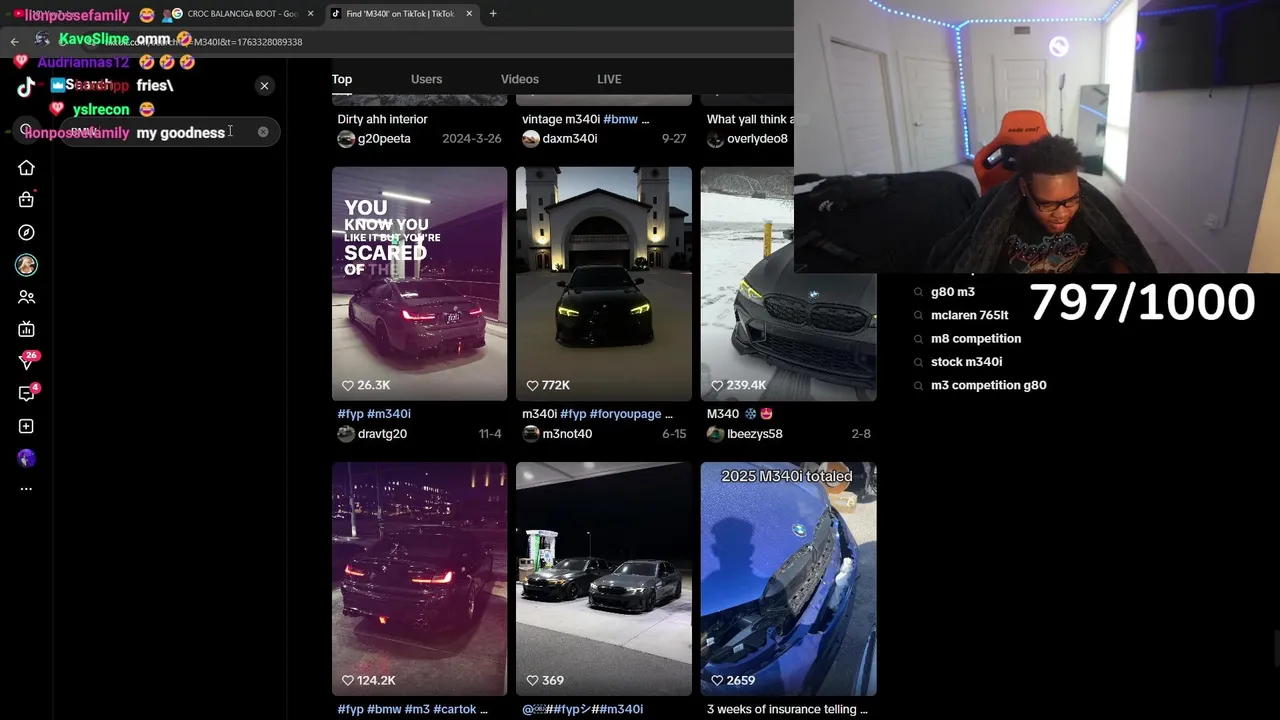Image resolution: width=1280 pixels, height=720 pixels.
Task: Open the TikTok Shop bag icon
Action: click(26, 200)
